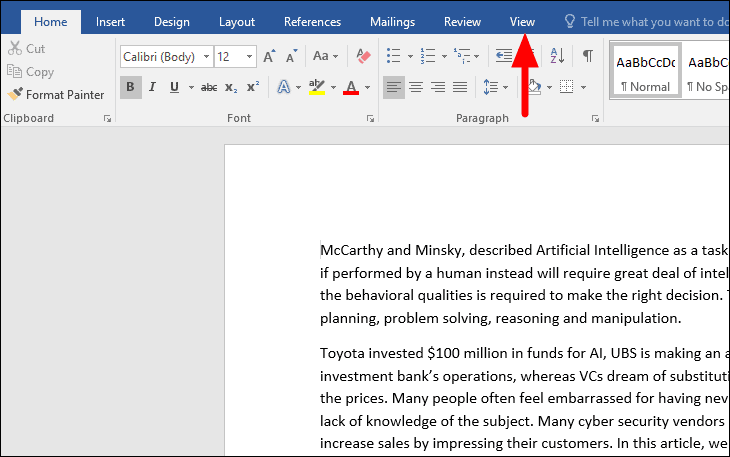Increase font size with grow icon
730x457 pixels.
click(x=269, y=57)
